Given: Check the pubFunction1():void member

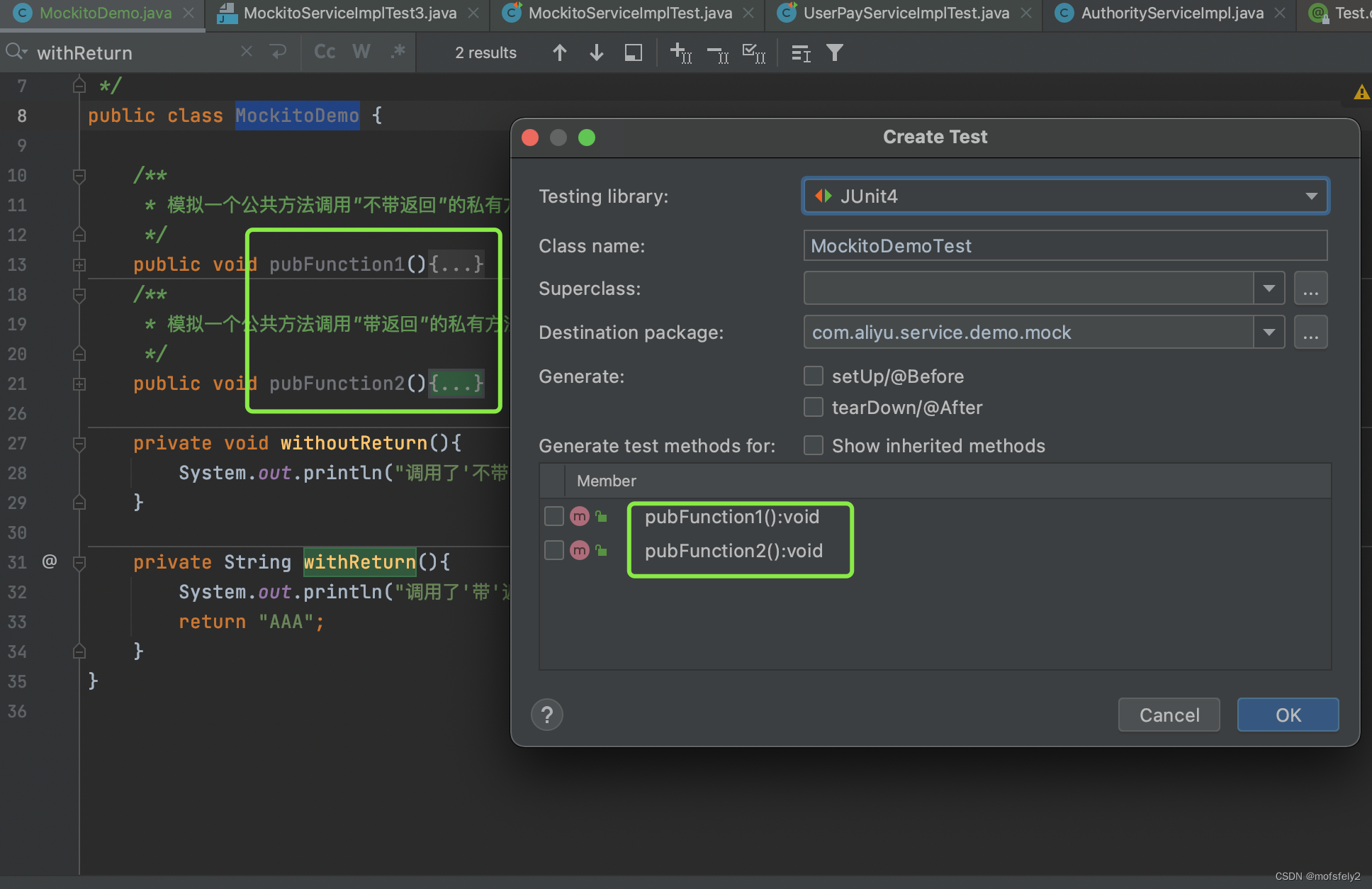Looking at the screenshot, I should [554, 516].
